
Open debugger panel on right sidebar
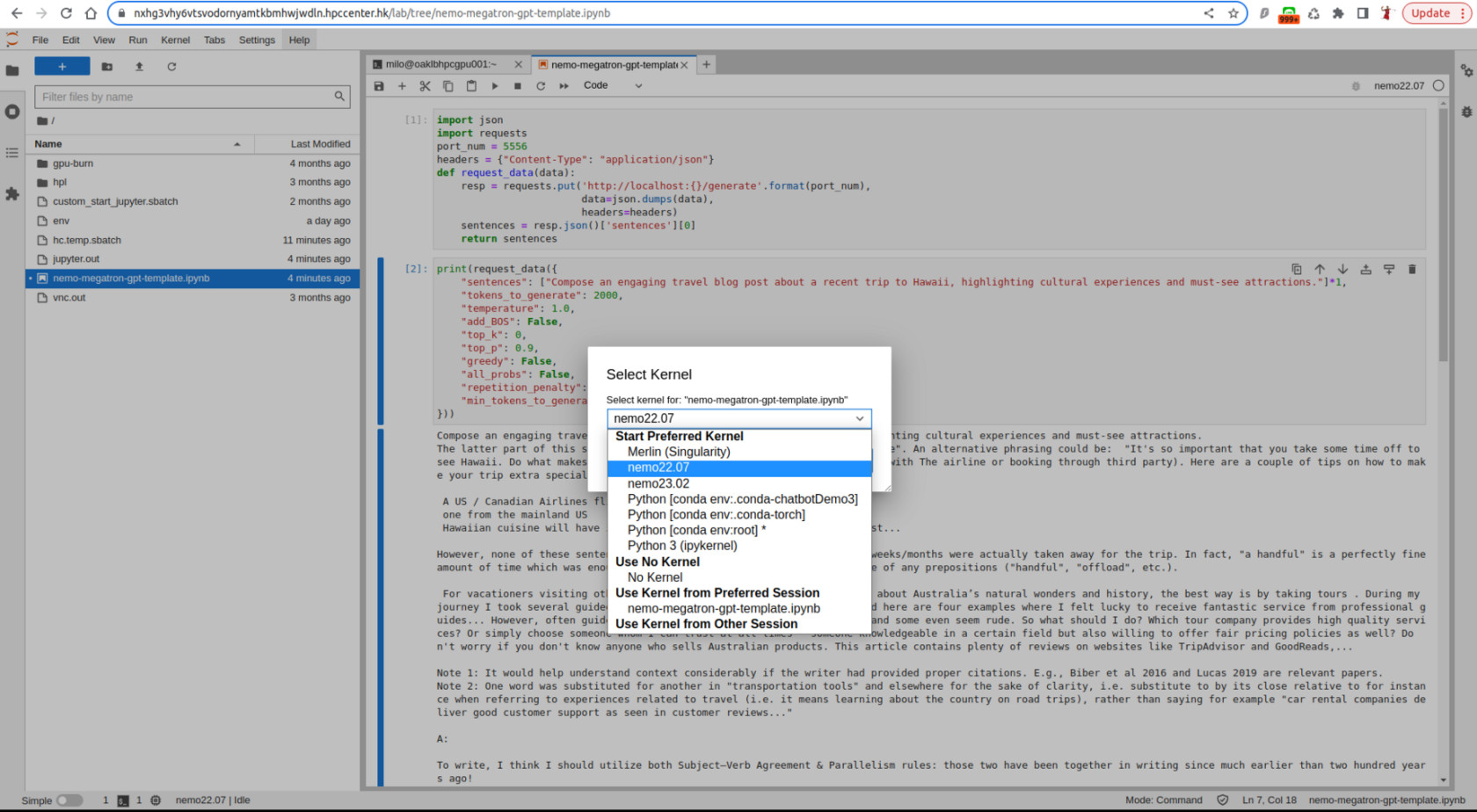pyautogui.click(x=1466, y=112)
